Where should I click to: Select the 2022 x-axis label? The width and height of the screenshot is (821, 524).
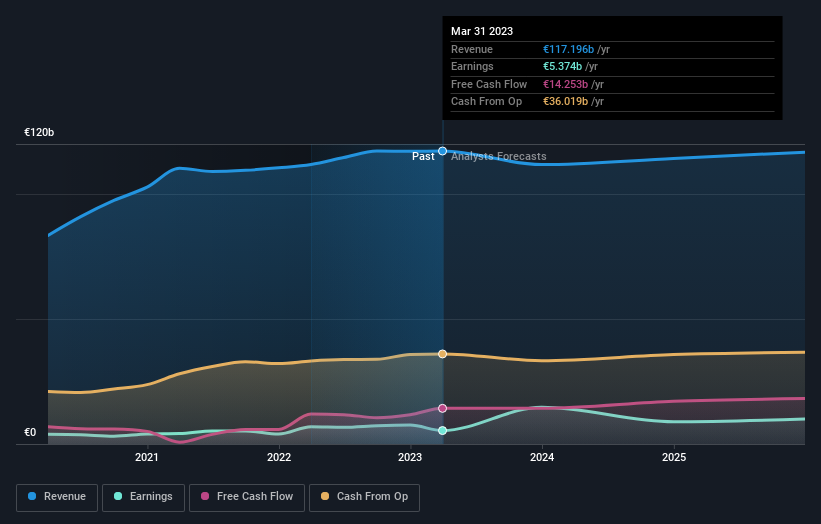pos(279,457)
